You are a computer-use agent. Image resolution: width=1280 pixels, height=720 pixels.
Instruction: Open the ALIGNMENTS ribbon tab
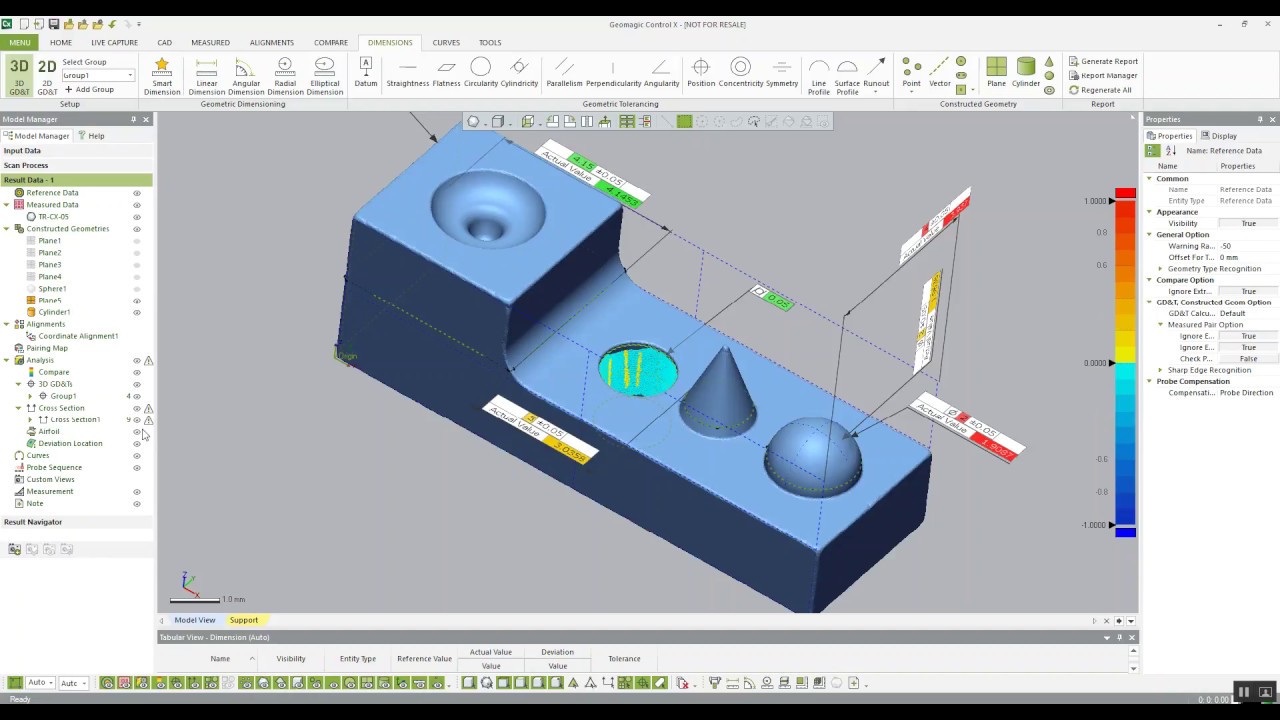tap(271, 42)
